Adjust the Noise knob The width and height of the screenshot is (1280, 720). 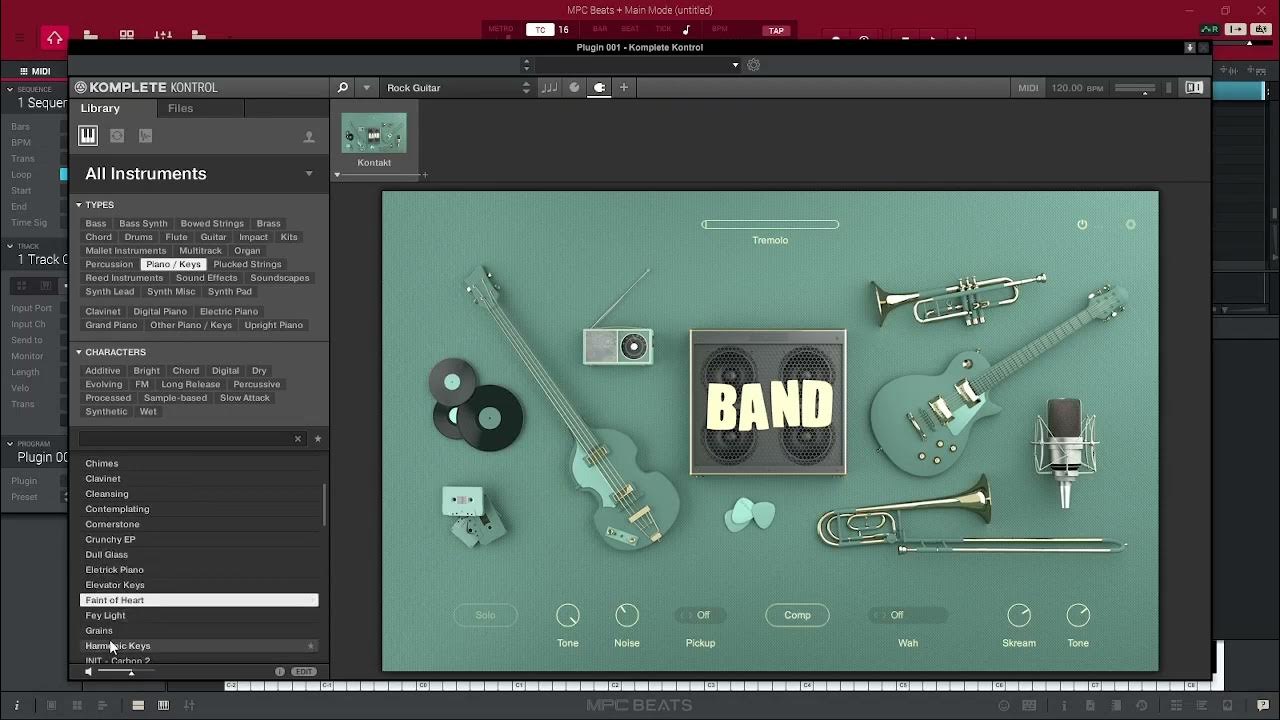627,615
